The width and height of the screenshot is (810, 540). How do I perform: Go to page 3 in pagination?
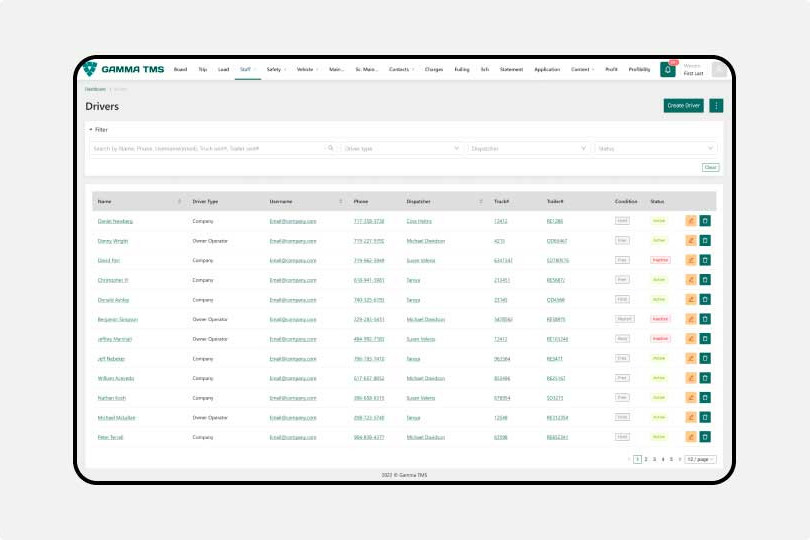coord(654,459)
